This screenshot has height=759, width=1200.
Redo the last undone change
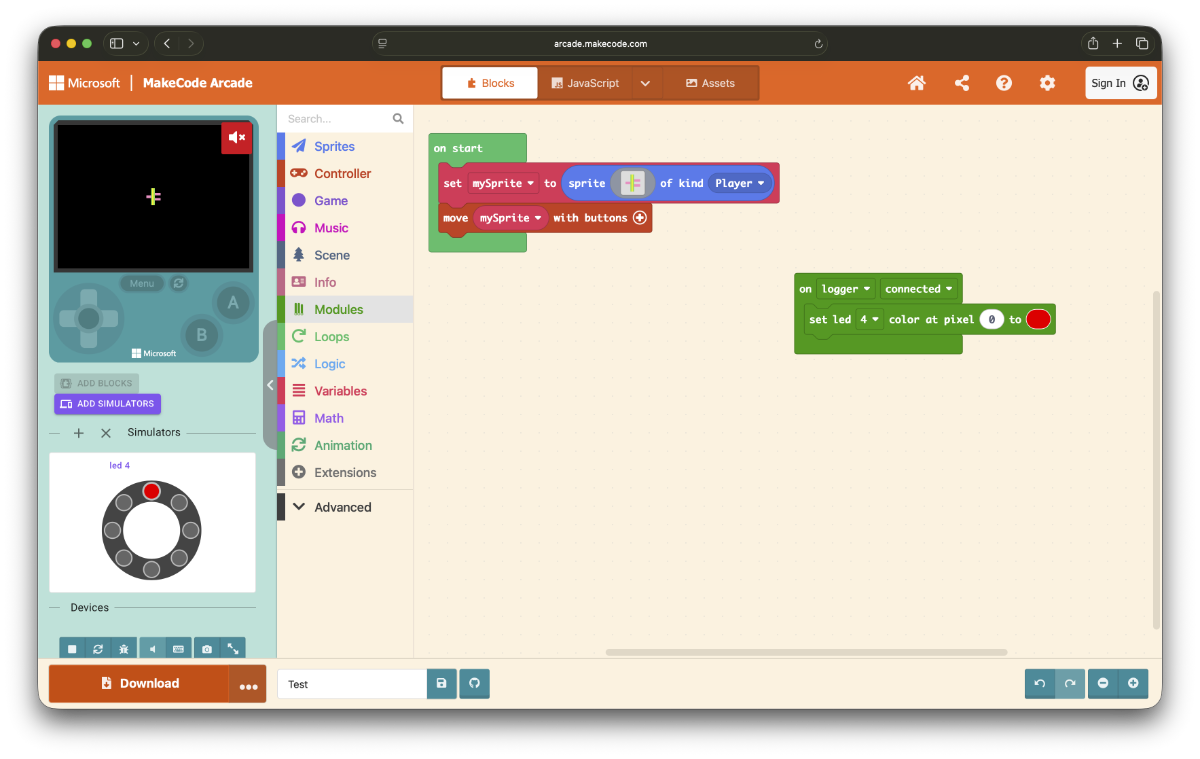click(x=1070, y=683)
